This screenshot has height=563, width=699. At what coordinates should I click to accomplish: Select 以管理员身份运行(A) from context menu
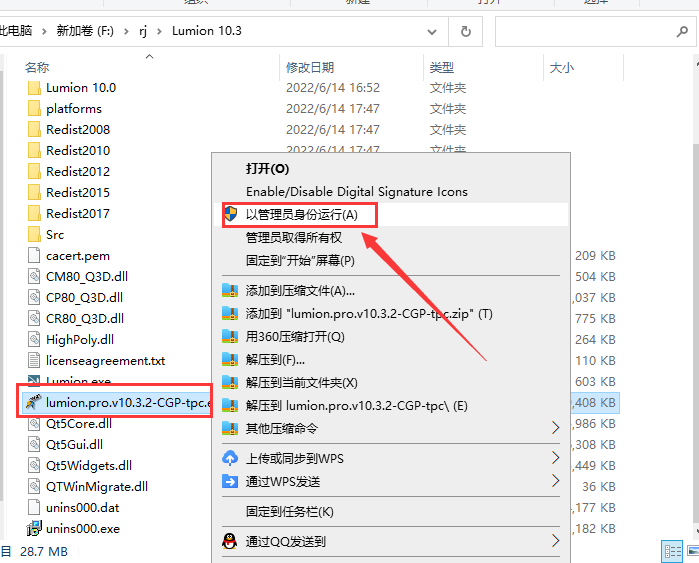click(302, 214)
